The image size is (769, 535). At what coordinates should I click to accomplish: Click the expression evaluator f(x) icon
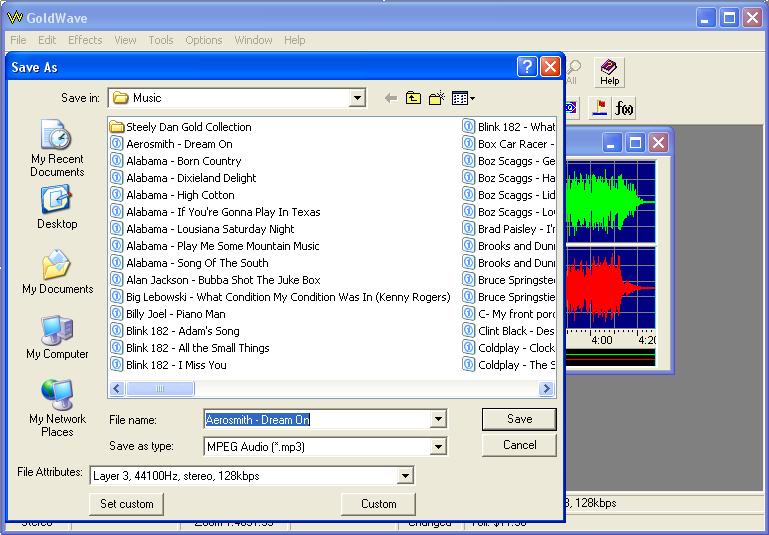[x=625, y=108]
